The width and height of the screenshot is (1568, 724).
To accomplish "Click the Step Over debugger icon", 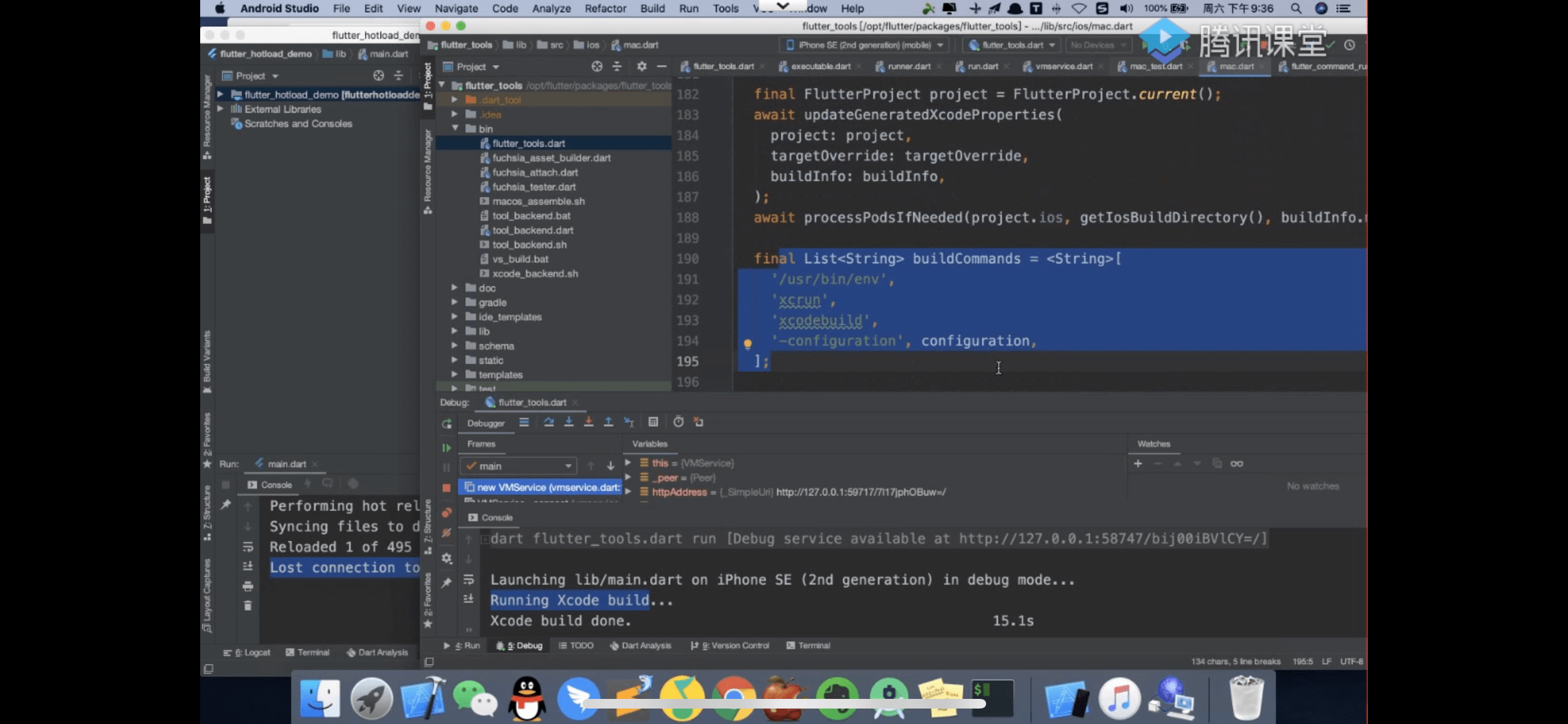I will pos(548,422).
